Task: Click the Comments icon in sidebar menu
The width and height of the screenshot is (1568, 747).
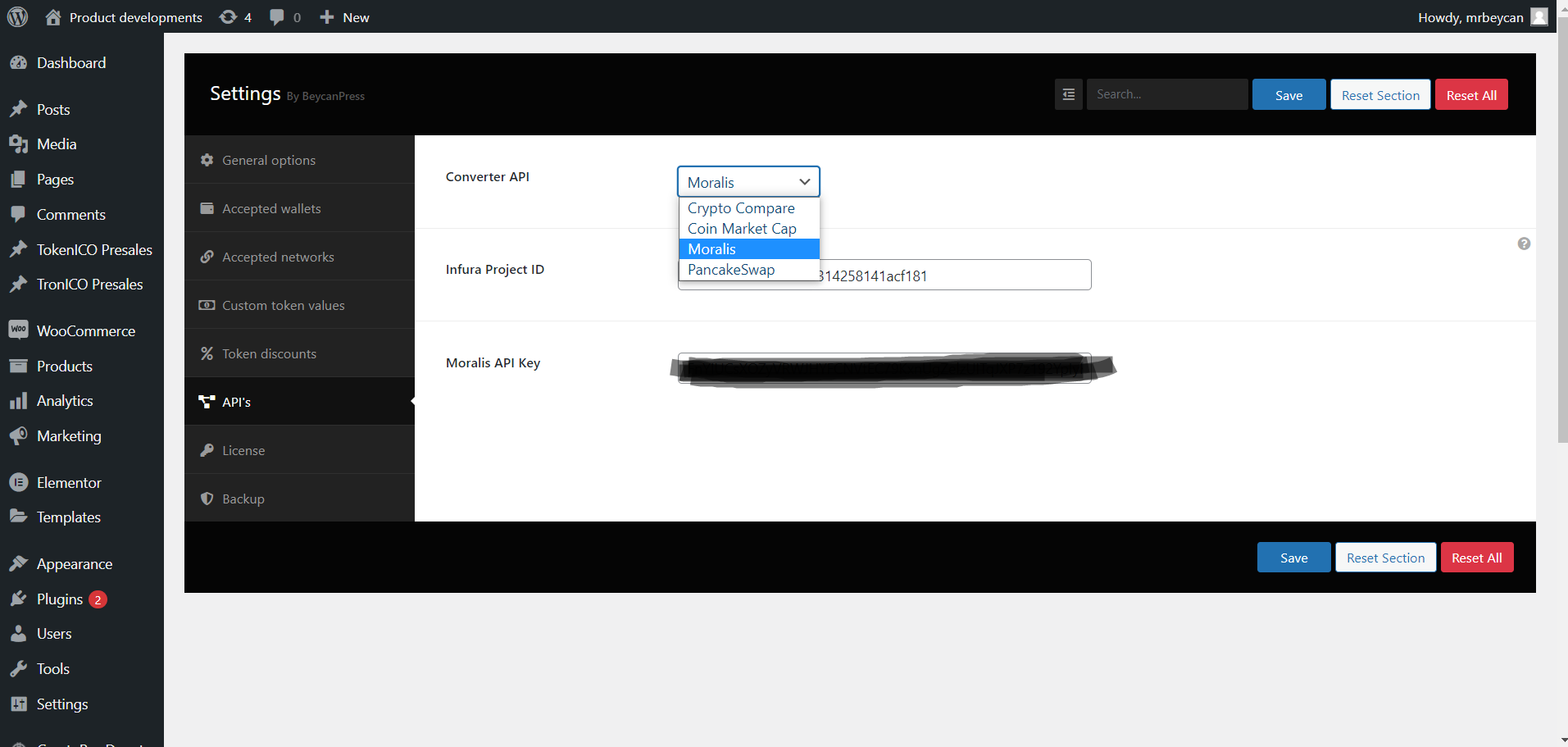Action: point(18,215)
